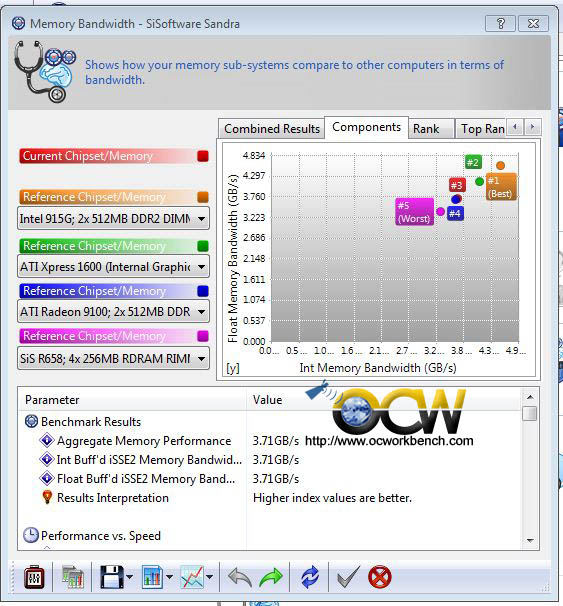This screenshot has height=606, width=563.
Task: Open the benchmark options icon in toolbar
Action: point(34,577)
